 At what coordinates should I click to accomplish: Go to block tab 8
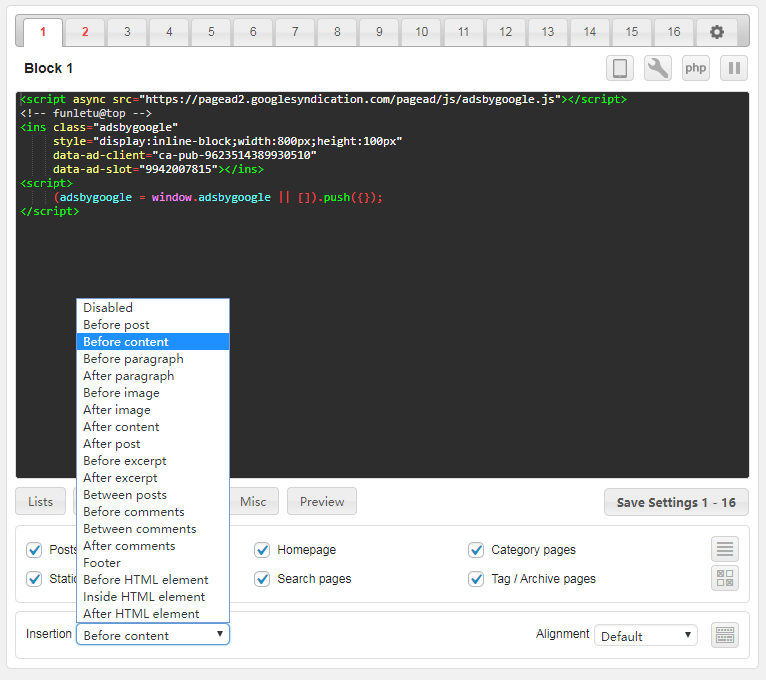[x=337, y=32]
